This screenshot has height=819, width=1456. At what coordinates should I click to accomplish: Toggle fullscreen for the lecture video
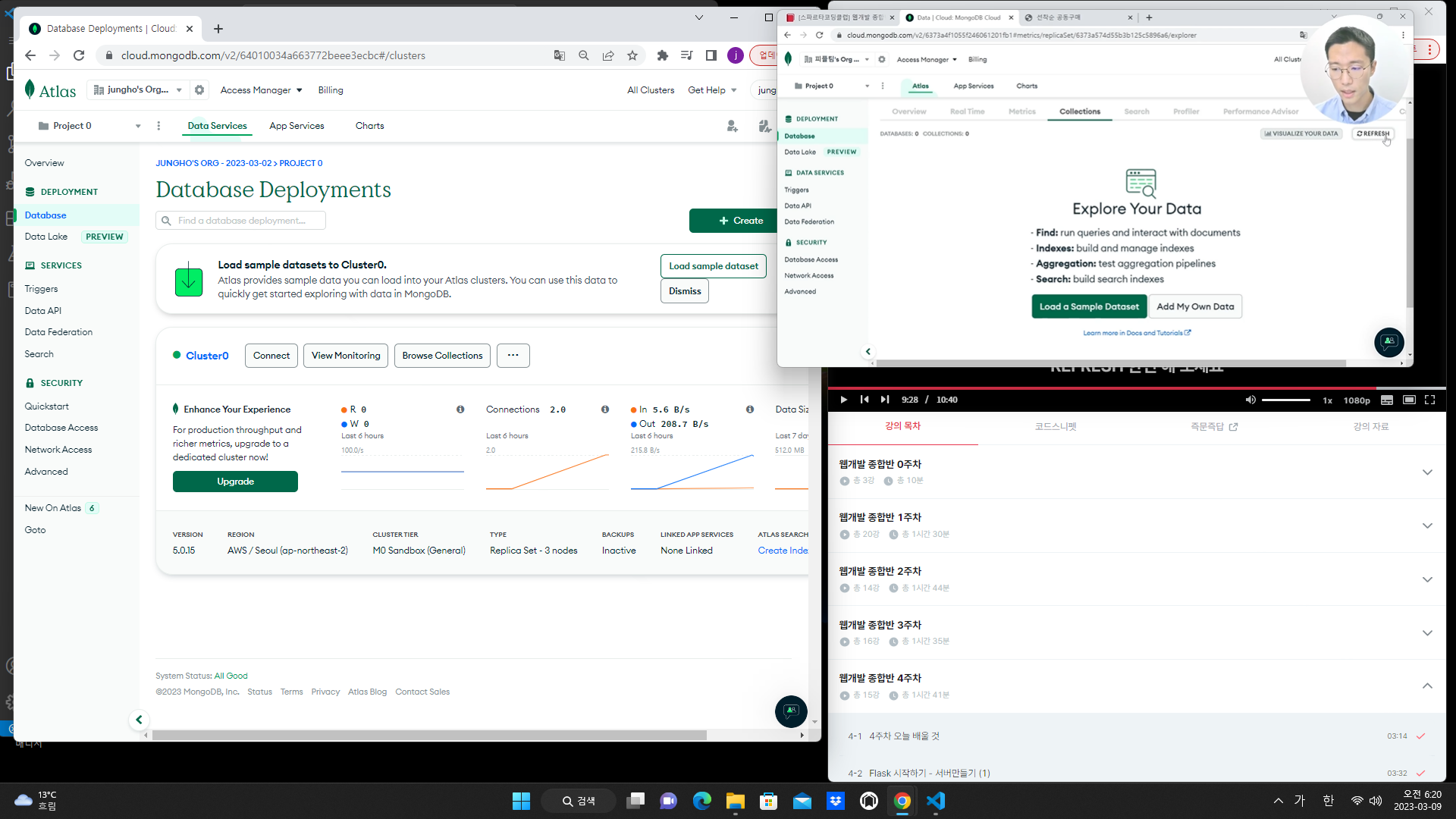(1430, 400)
